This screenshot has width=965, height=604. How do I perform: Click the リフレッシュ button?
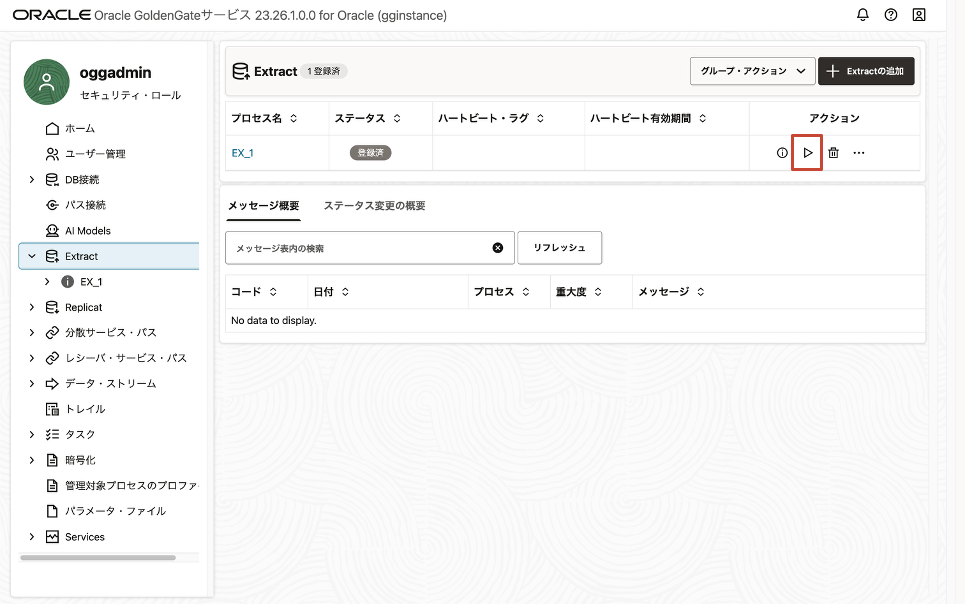pyautogui.click(x=559, y=248)
